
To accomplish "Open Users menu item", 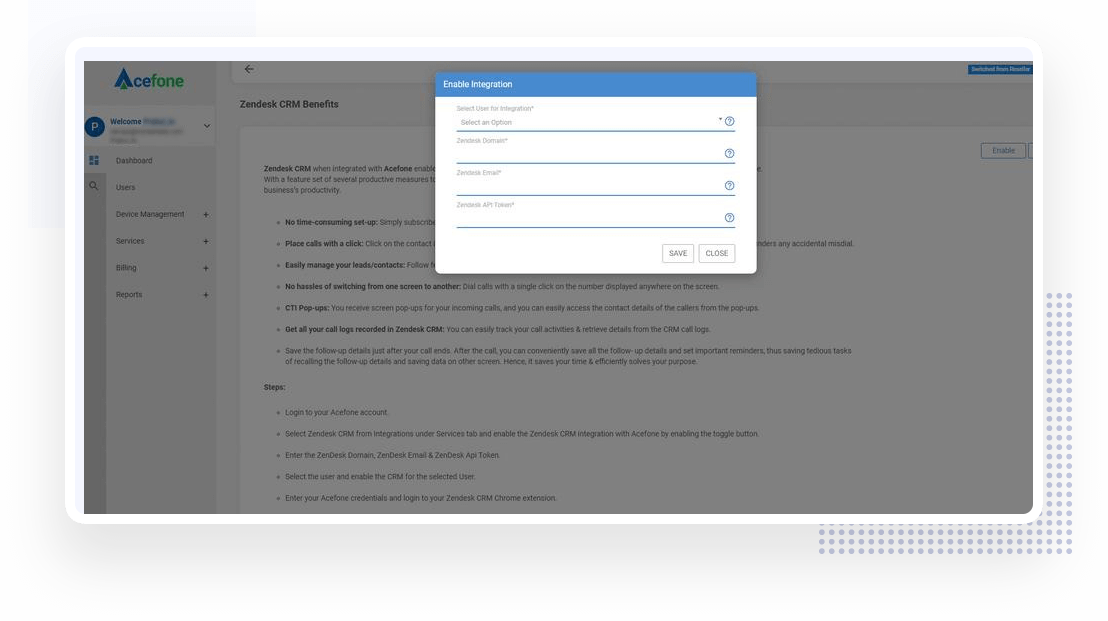I will (x=125, y=187).
